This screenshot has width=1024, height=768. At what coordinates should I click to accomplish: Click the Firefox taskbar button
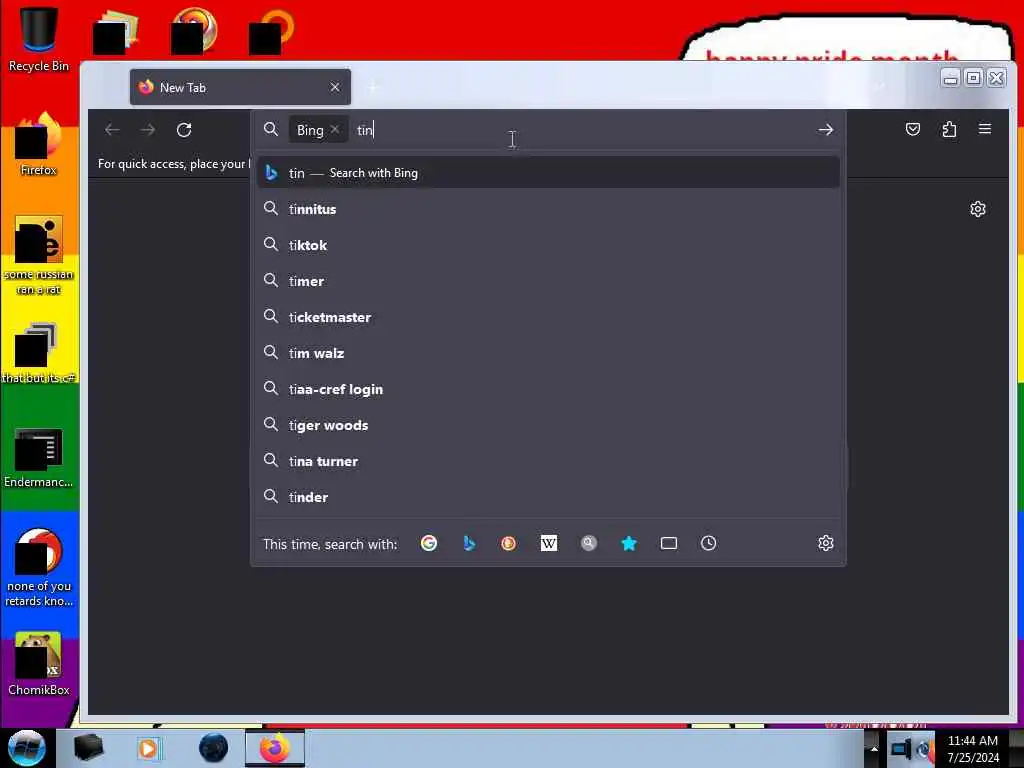pos(275,748)
